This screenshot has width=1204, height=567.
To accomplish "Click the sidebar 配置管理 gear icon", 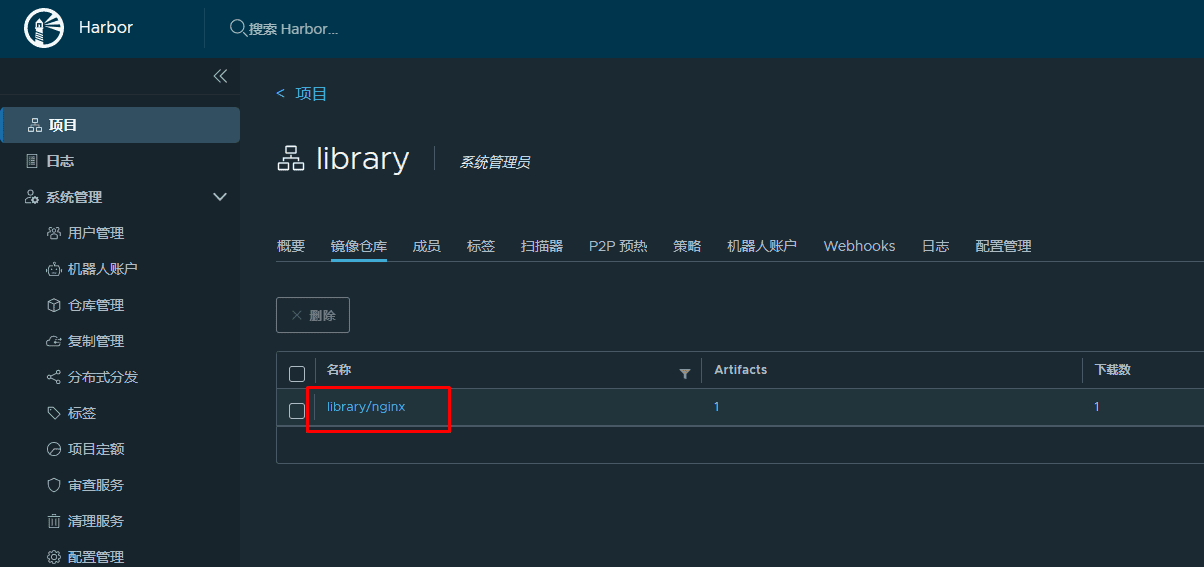I will [54, 557].
